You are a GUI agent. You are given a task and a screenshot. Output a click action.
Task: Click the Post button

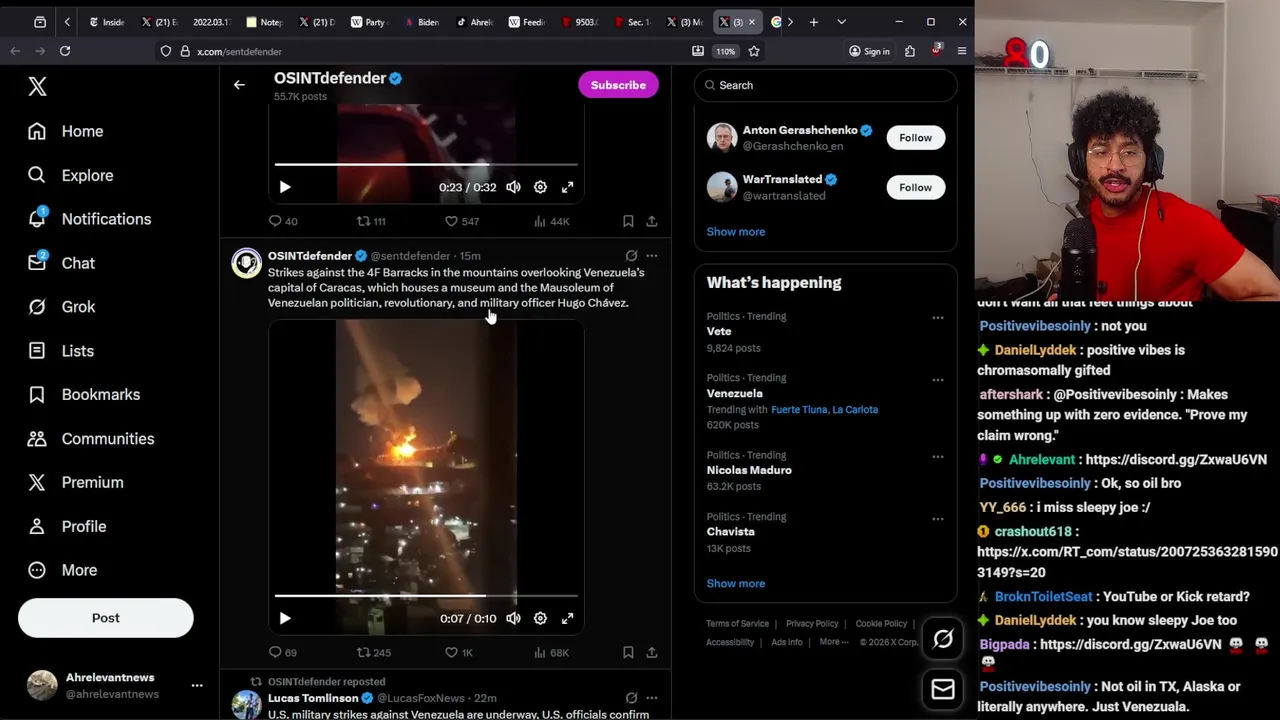click(105, 618)
